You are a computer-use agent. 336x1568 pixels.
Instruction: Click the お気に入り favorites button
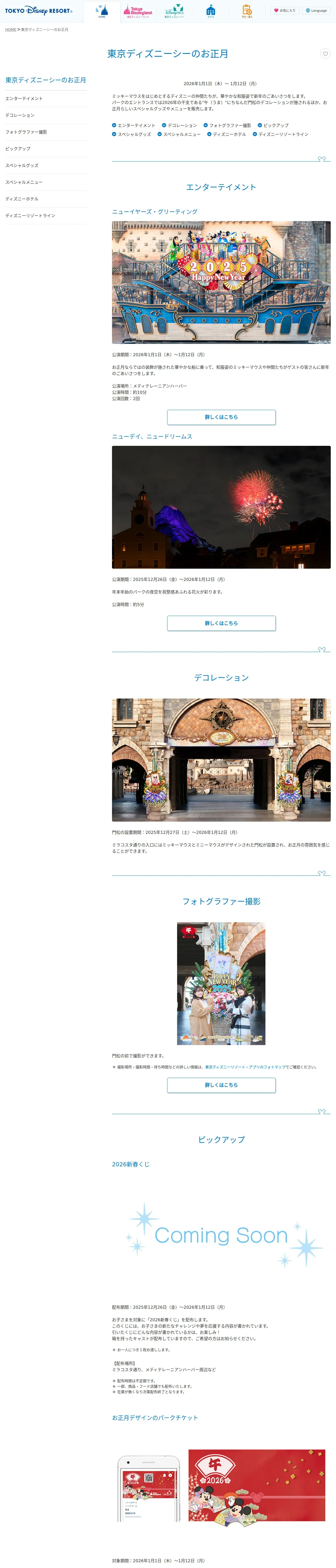[285, 10]
